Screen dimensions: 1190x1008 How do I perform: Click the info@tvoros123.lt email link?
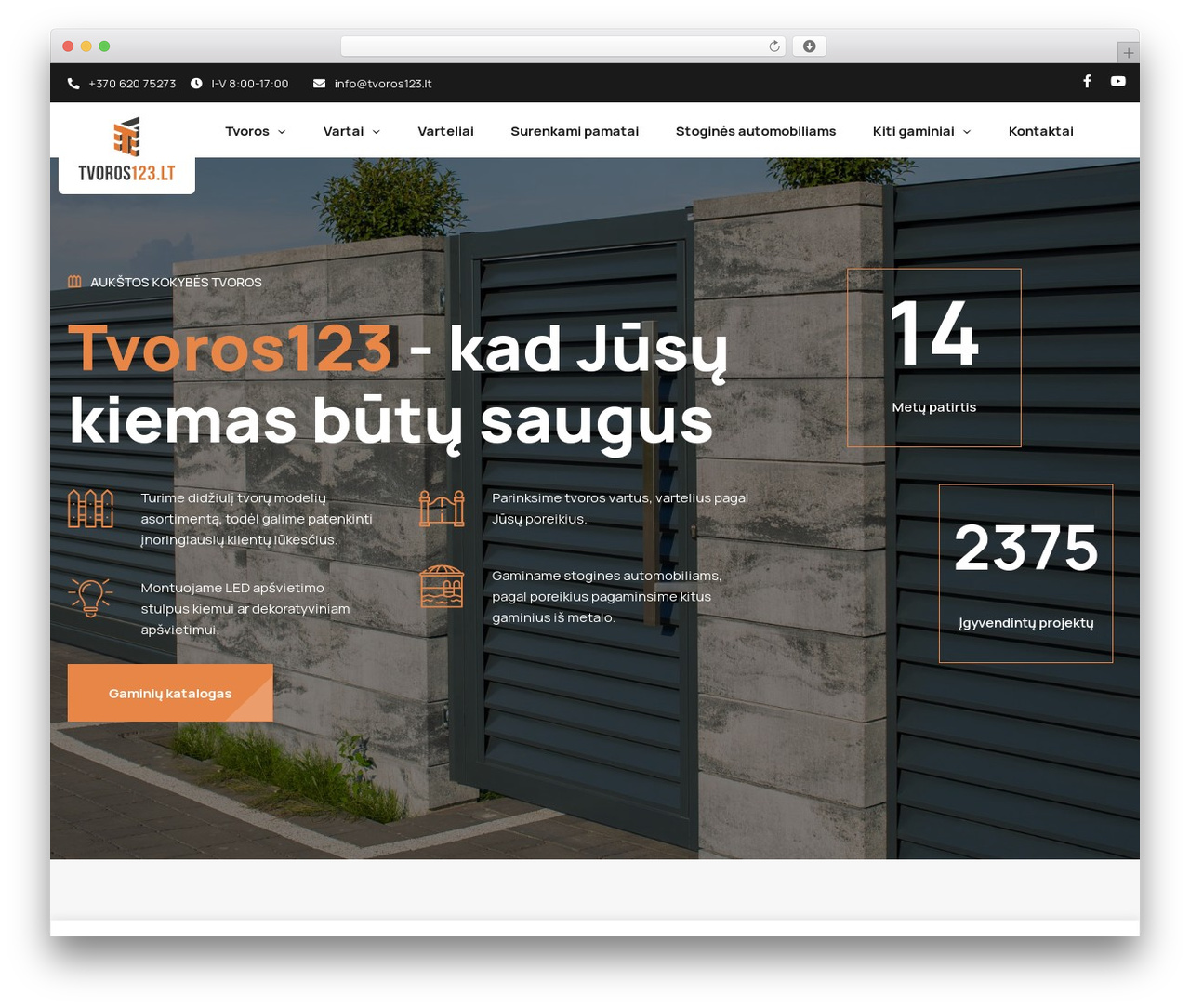point(383,84)
